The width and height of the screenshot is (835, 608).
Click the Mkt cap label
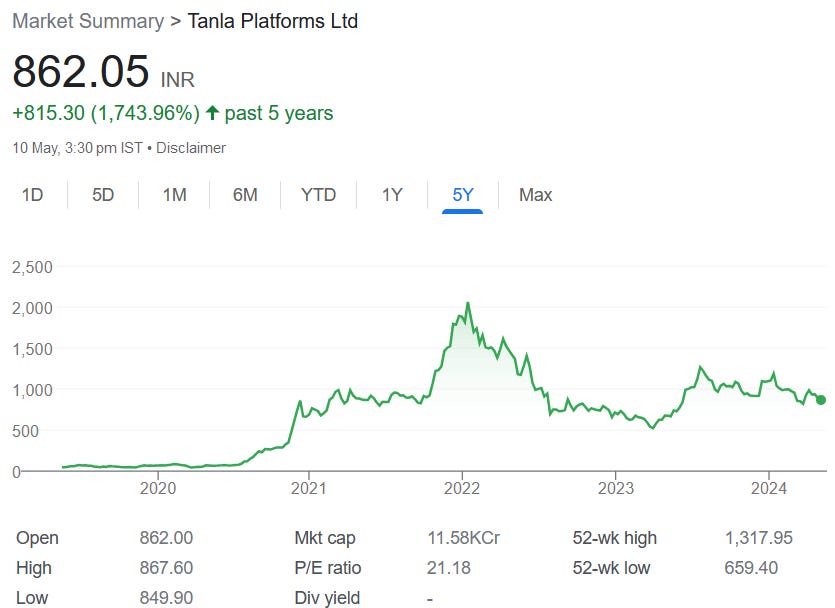point(325,538)
